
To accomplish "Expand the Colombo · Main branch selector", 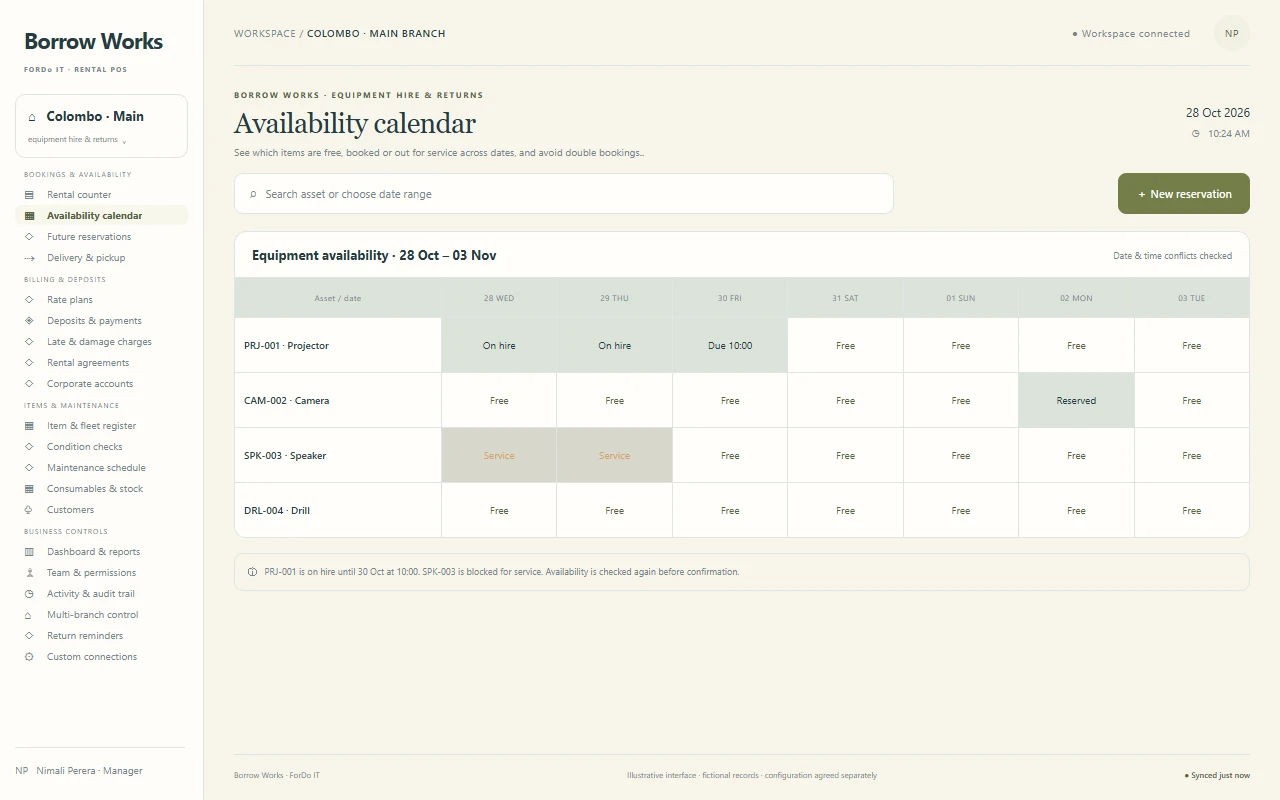I will tap(101, 126).
